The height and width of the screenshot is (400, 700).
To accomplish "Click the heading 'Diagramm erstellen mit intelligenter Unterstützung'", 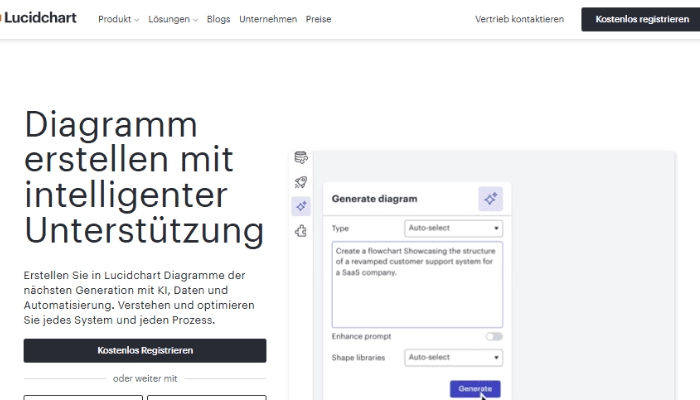I will pos(144,177).
